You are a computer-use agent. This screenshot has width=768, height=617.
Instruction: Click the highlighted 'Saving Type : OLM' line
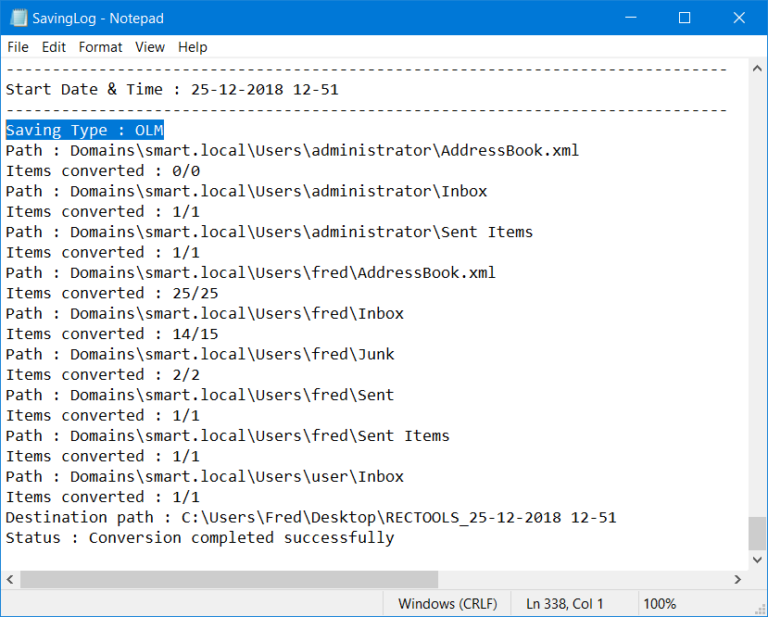pos(85,130)
